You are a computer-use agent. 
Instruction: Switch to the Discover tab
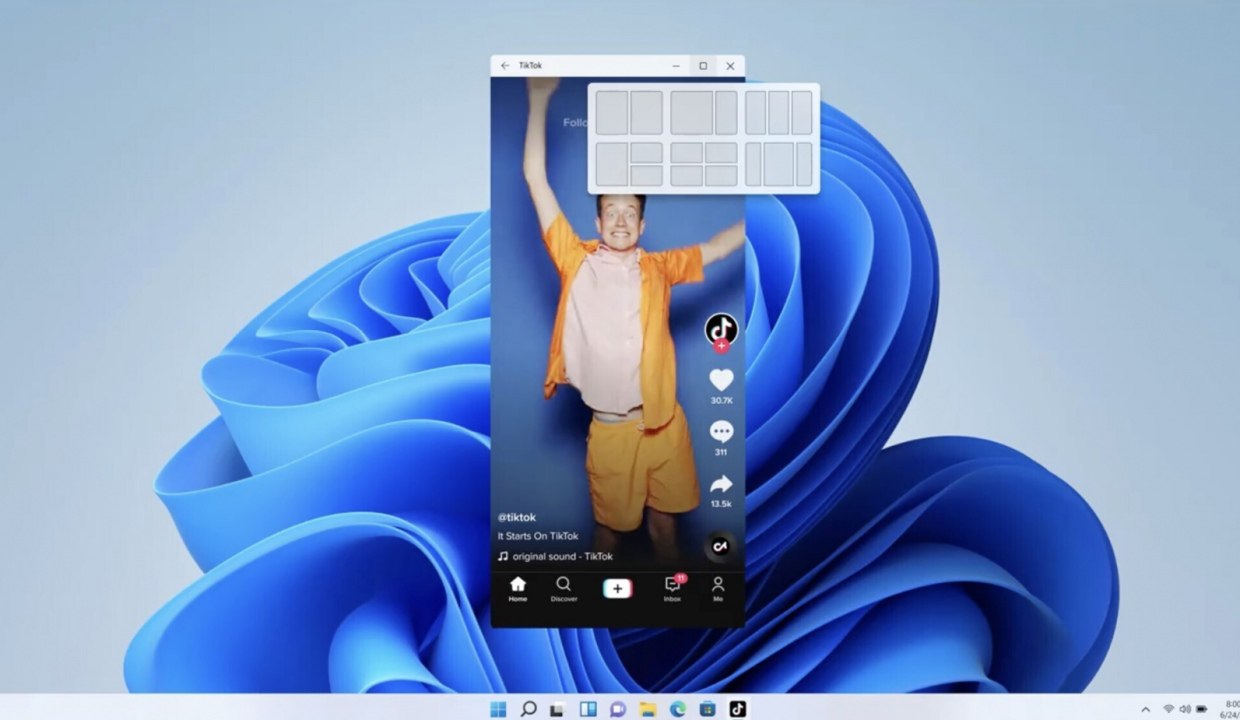pos(564,589)
